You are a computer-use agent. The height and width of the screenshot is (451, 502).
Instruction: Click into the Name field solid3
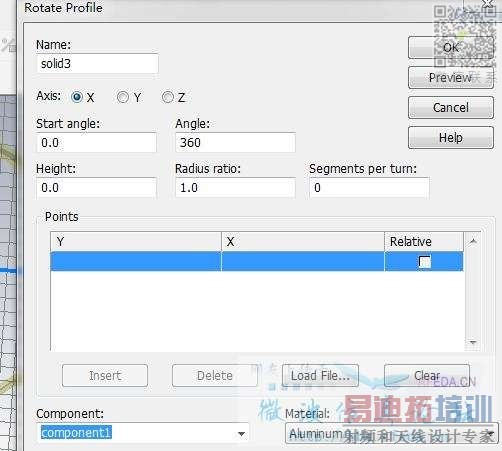pyautogui.click(x=97, y=63)
